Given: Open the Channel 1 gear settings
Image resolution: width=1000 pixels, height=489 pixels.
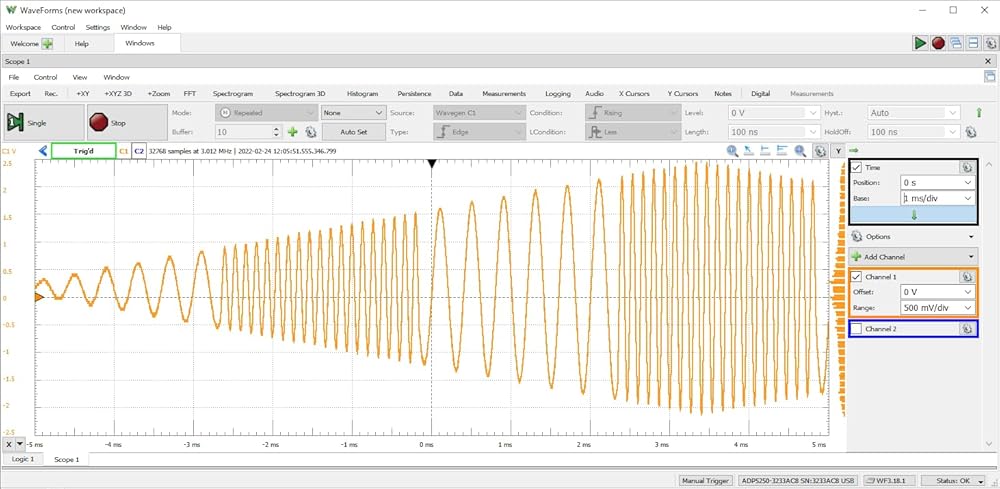Looking at the screenshot, I should click(x=967, y=276).
